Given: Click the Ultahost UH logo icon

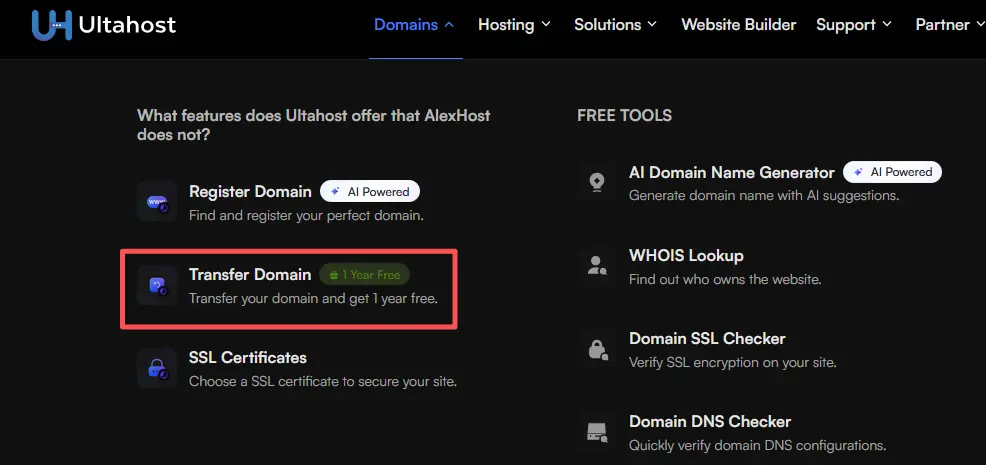Looking at the screenshot, I should 52,25.
